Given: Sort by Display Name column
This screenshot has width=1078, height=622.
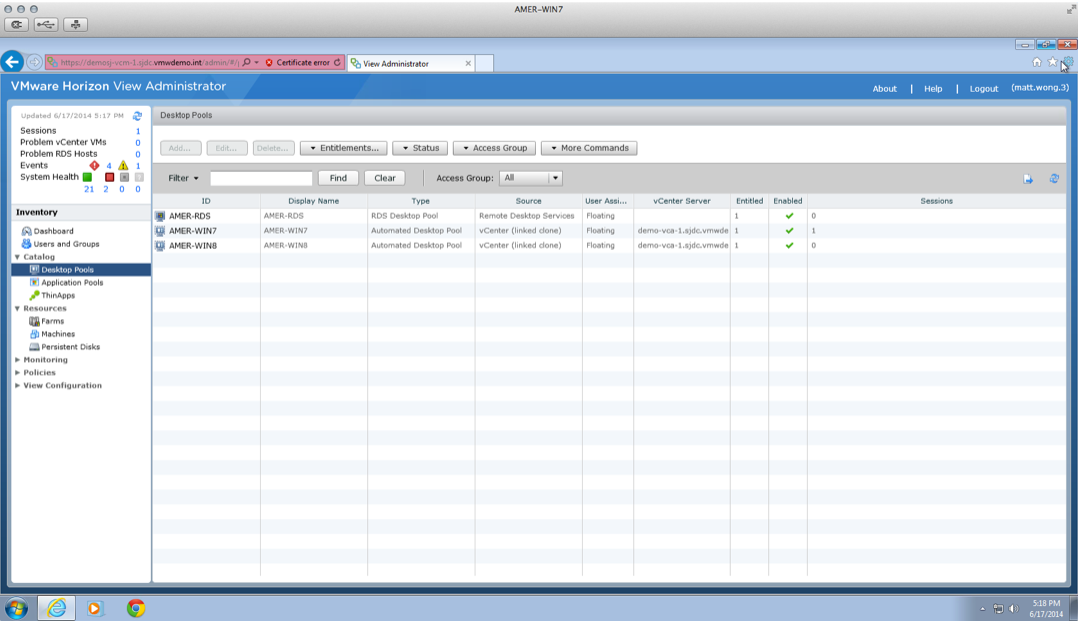Looking at the screenshot, I should coord(314,201).
